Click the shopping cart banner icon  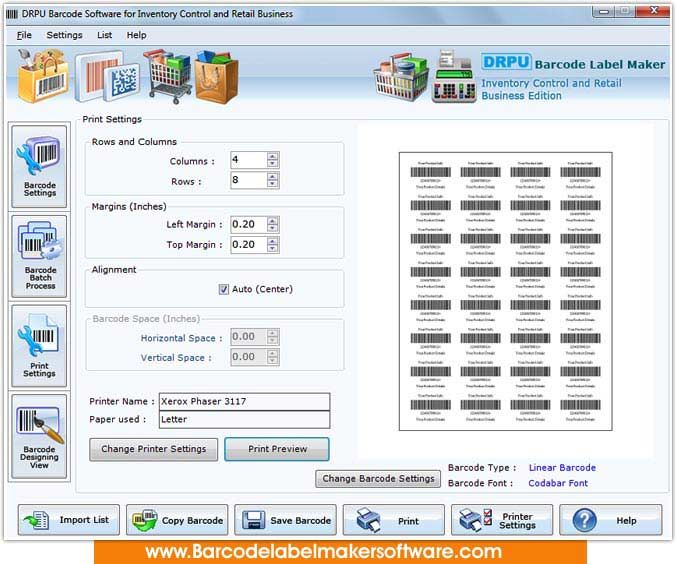pos(167,76)
